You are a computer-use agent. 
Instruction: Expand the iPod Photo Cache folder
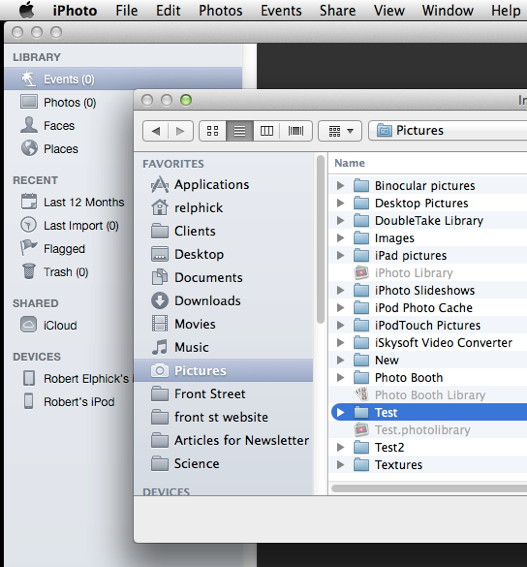pos(340,307)
